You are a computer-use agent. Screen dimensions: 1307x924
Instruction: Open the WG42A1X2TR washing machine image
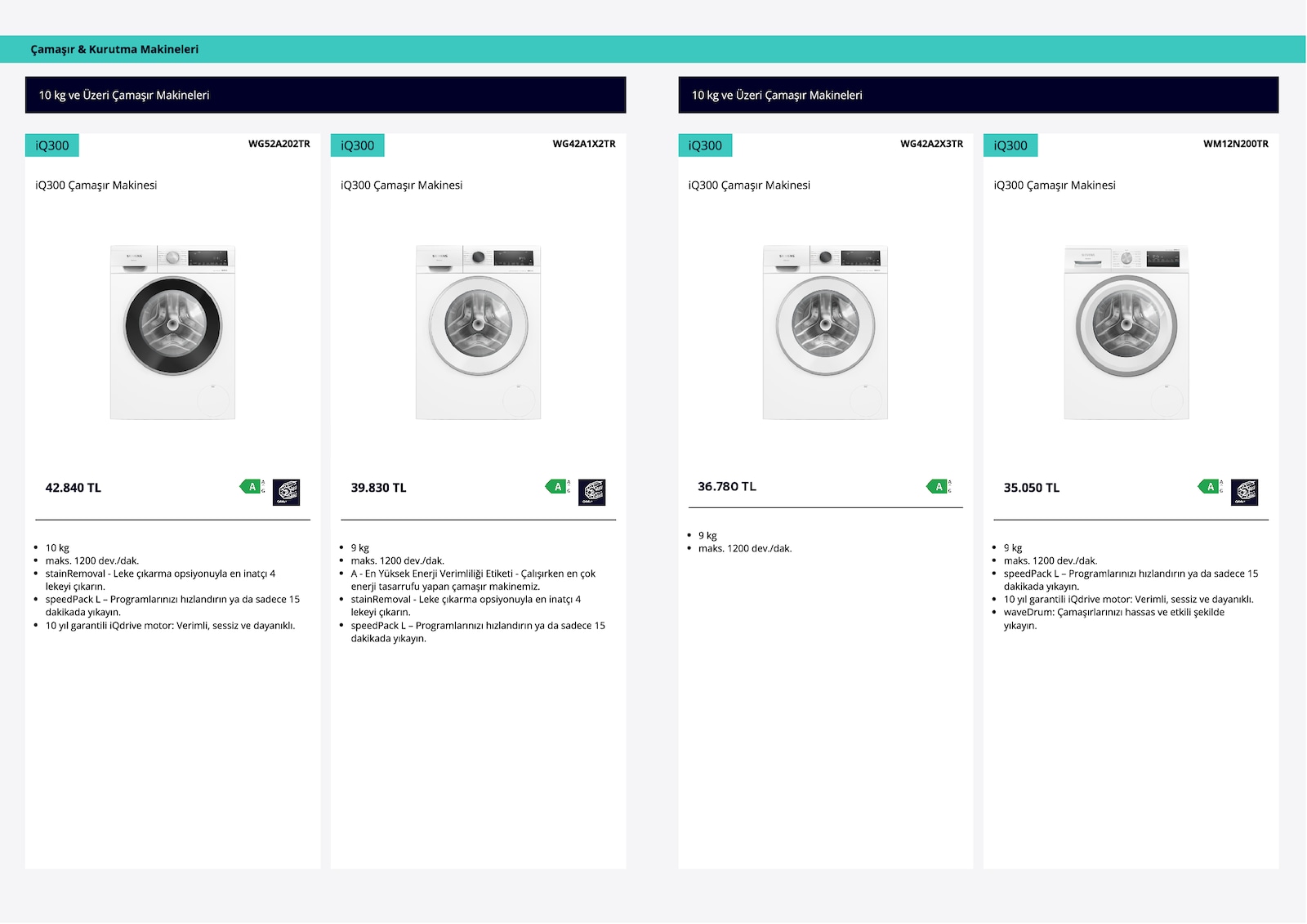[x=479, y=333]
